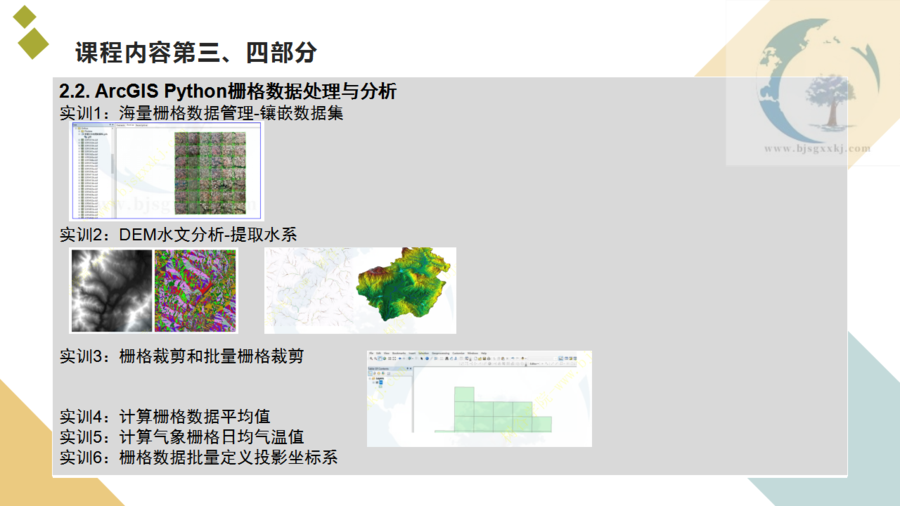Click the line 实训4：计算栅格数据平均值
The image size is (900, 506).
(x=165, y=416)
